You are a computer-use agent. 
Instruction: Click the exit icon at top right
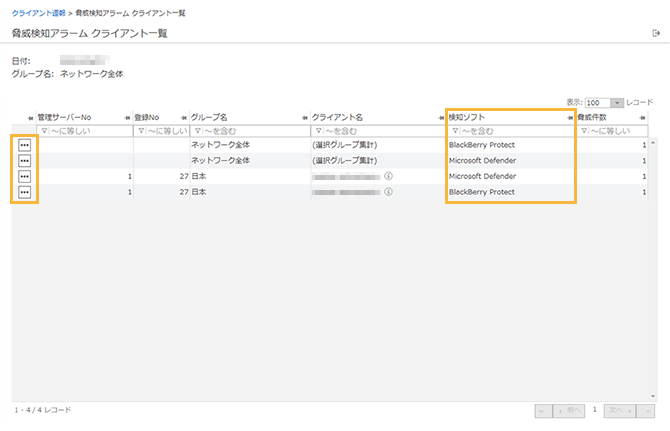point(655,33)
